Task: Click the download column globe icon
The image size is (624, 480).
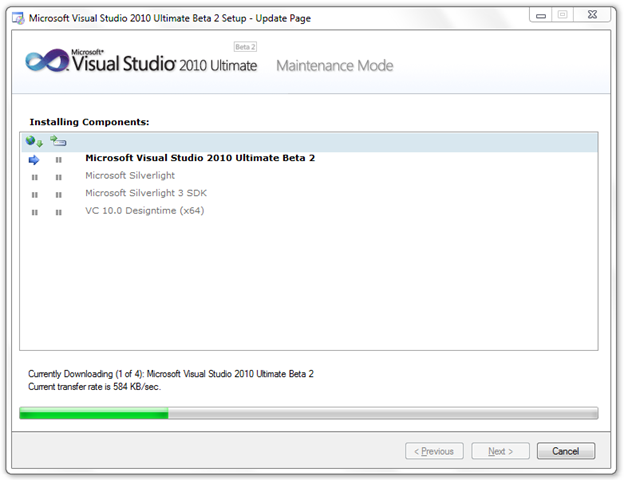Action: (x=34, y=141)
